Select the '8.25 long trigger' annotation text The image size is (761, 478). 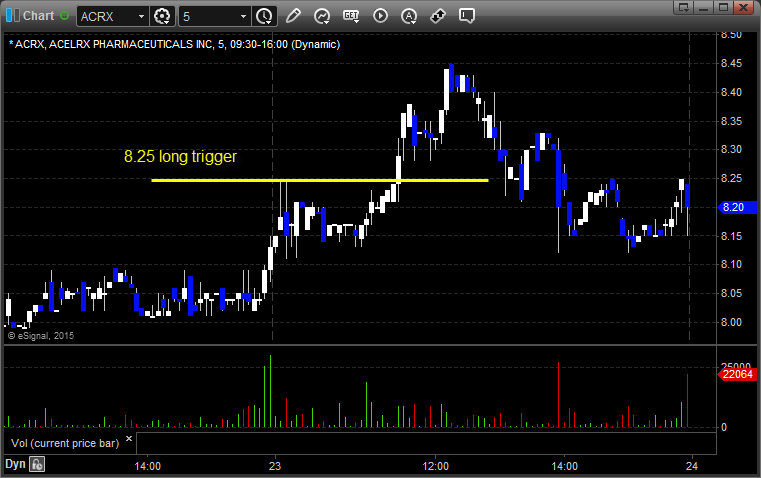pyautogui.click(x=181, y=156)
